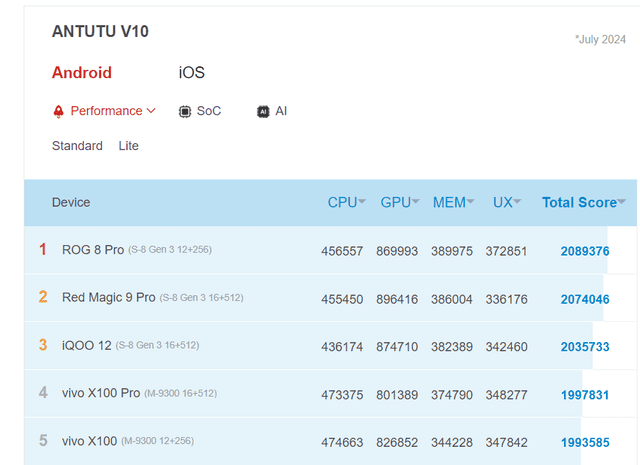Click Red Magic GPU score 896416
The height and width of the screenshot is (465, 640).
coord(397,299)
